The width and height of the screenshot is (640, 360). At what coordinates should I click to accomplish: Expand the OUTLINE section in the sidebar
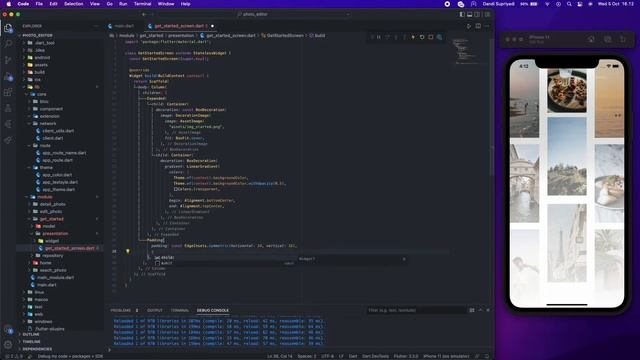[31, 334]
